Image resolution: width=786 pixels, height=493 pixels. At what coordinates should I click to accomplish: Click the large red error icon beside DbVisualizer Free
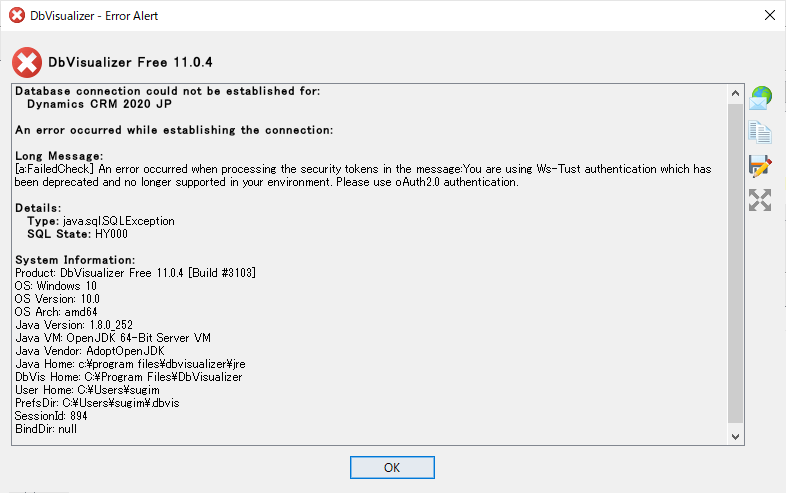pyautogui.click(x=27, y=63)
